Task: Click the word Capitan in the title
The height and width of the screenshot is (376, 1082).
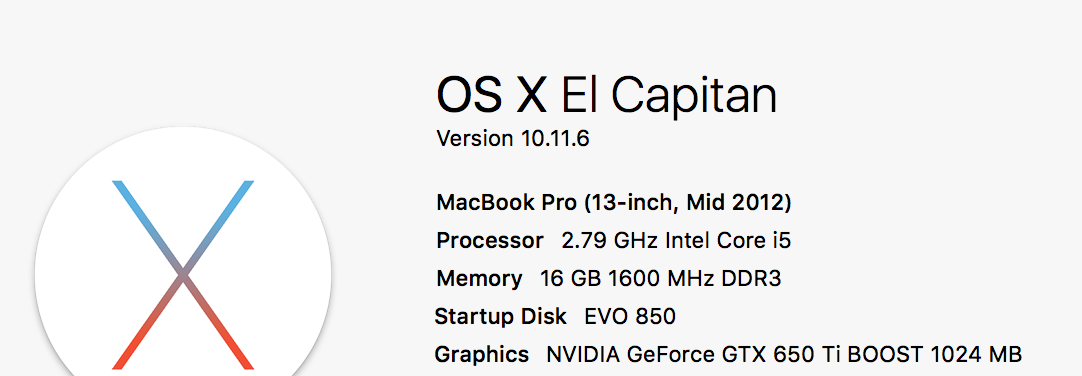Action: (x=694, y=95)
